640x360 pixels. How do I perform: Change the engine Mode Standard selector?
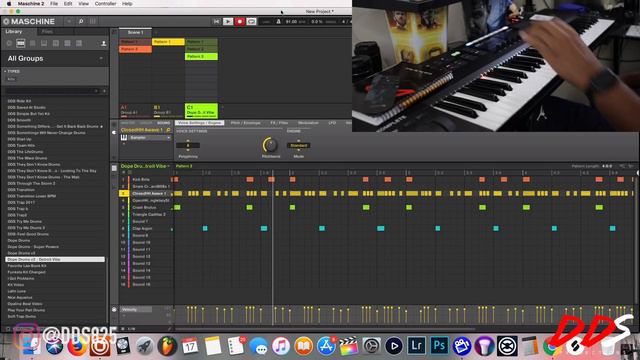click(x=298, y=145)
